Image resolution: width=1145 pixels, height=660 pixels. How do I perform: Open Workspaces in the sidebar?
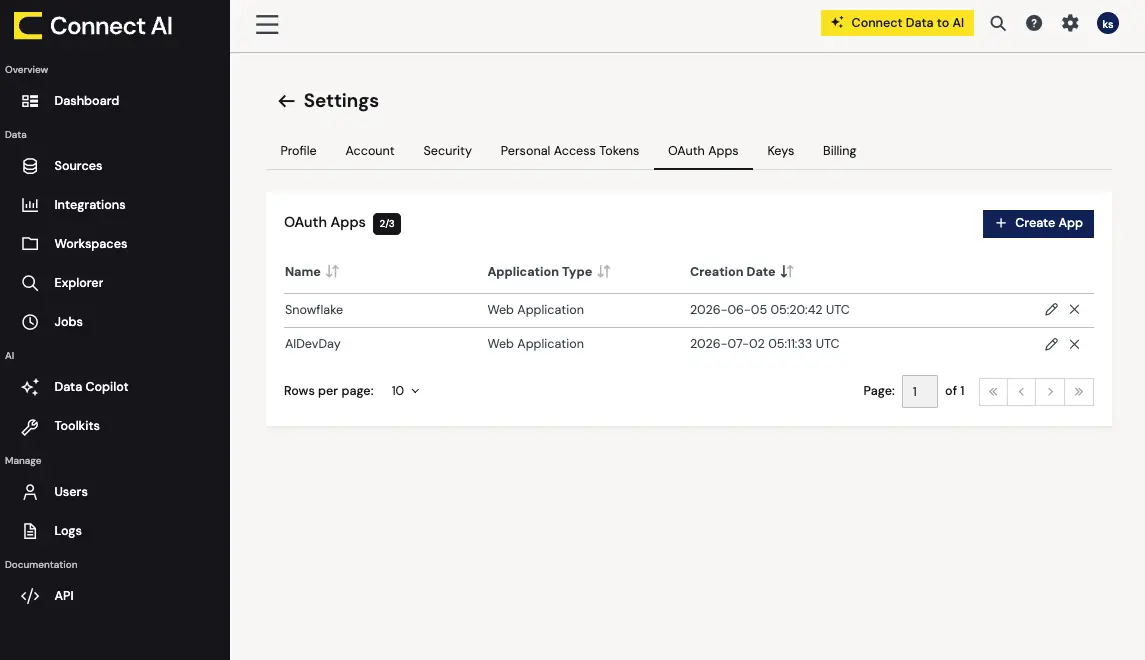91,244
